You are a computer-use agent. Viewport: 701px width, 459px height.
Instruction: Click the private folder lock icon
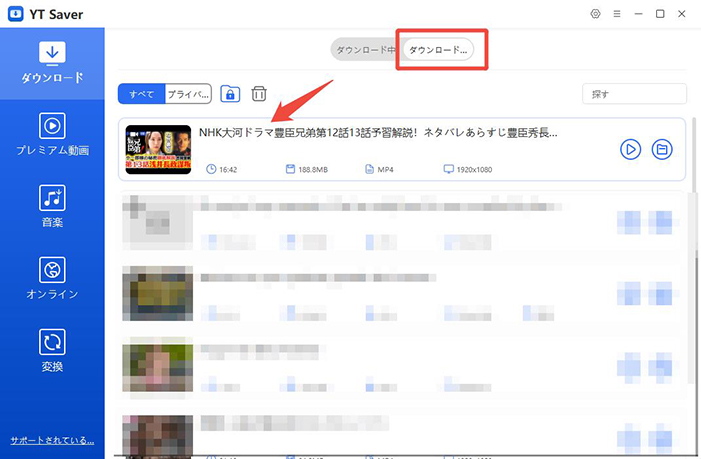230,94
